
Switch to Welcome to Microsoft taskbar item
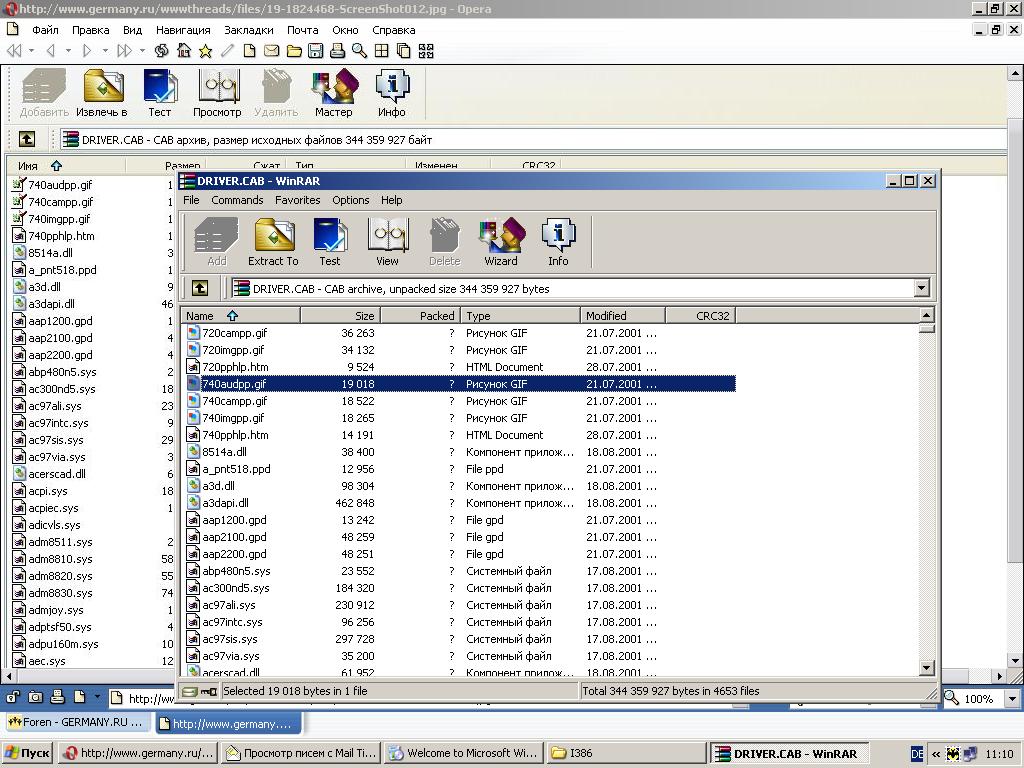pyautogui.click(x=464, y=753)
